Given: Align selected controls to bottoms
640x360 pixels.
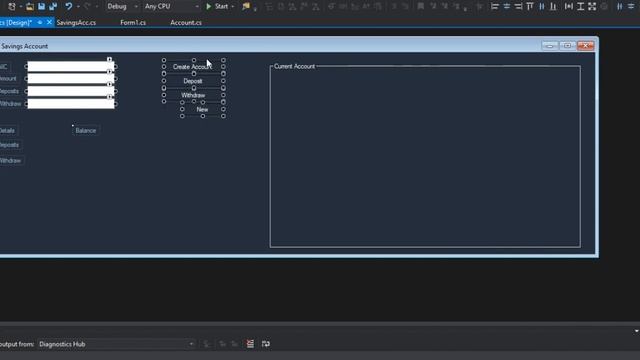Looking at the screenshot, I should tap(553, 7).
